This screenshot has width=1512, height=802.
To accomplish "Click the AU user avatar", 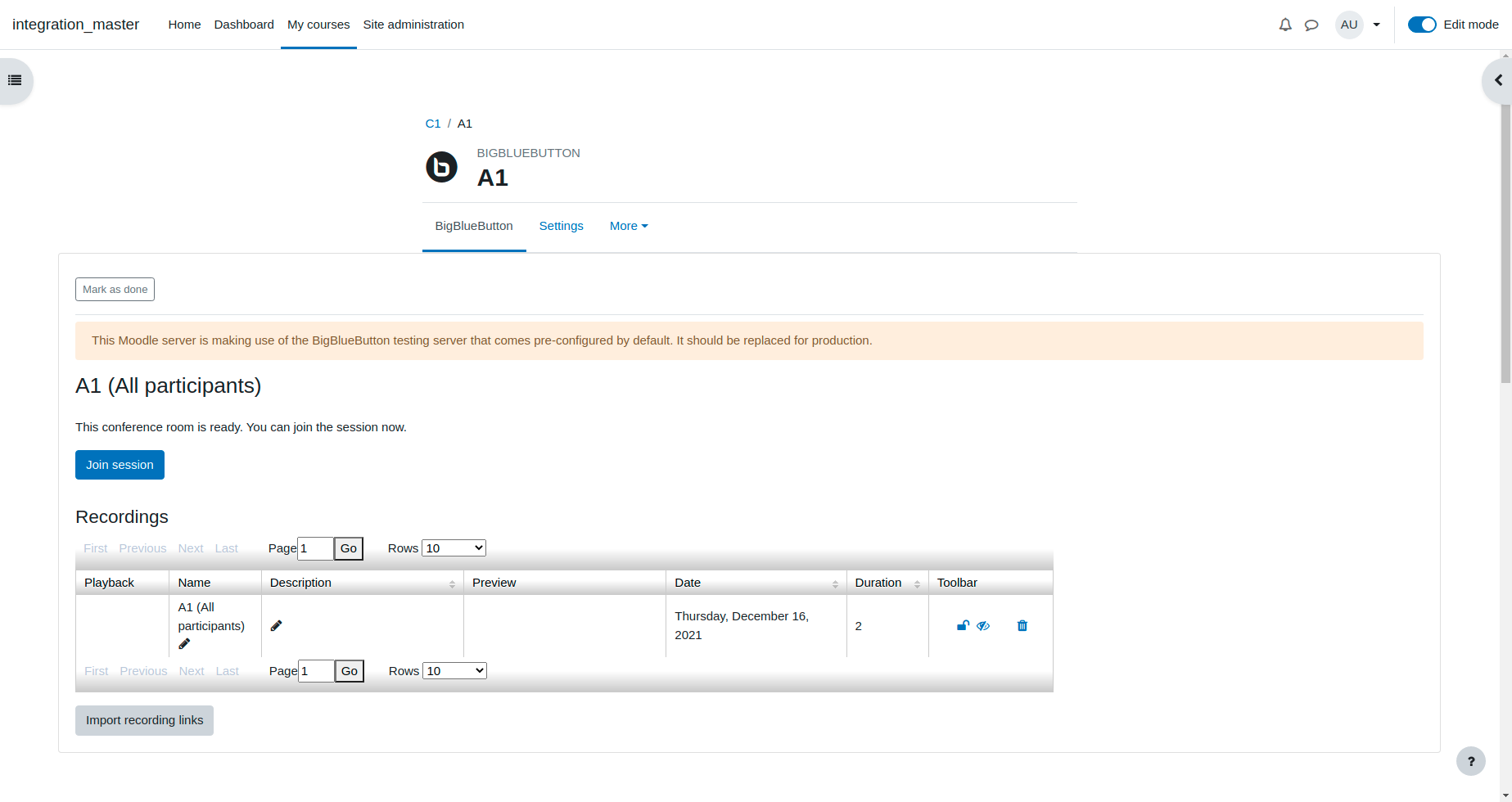I will pos(1349,25).
